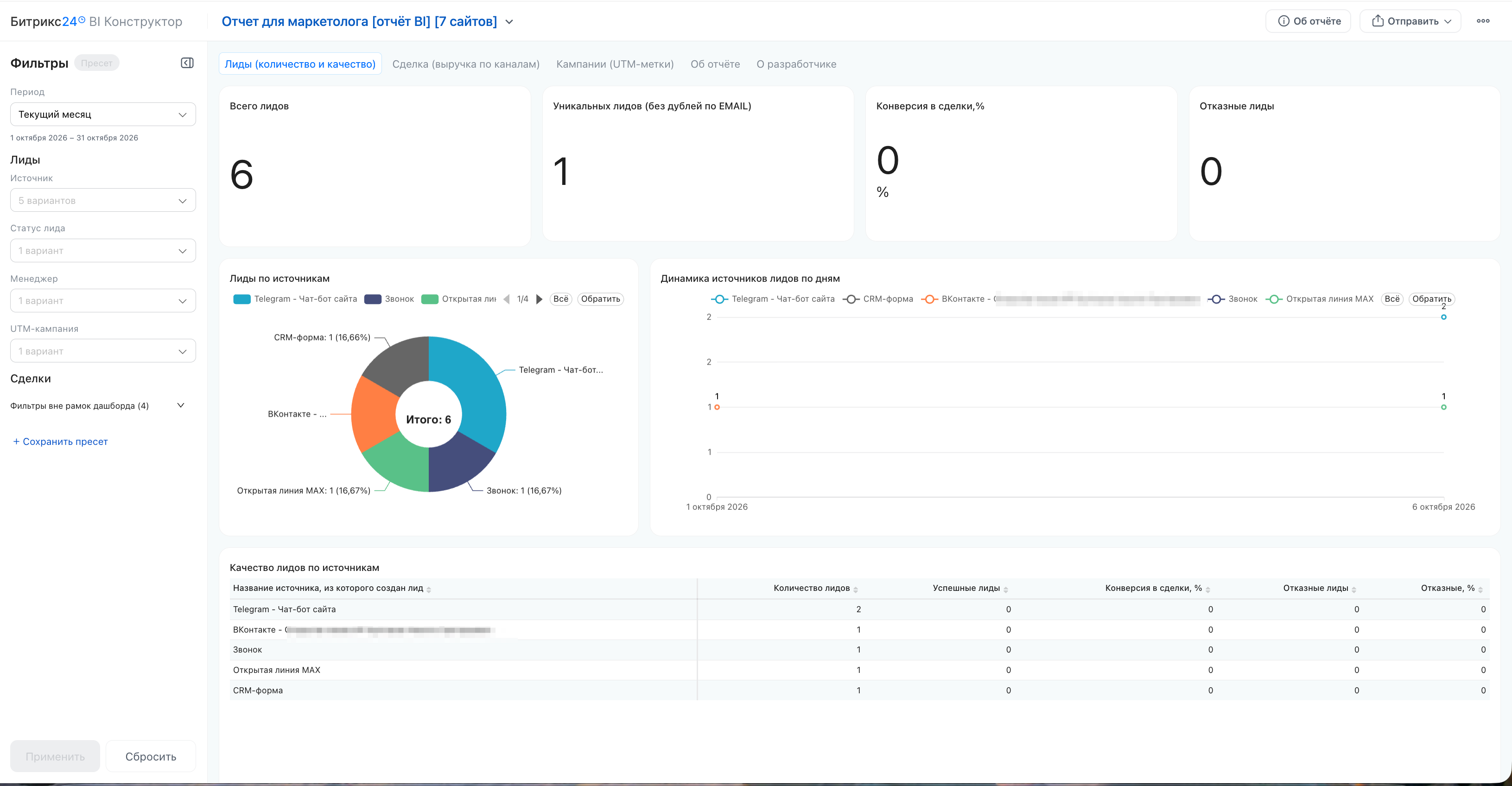Toggle Telegram series in pie legend
The image size is (1512, 786).
point(295,299)
